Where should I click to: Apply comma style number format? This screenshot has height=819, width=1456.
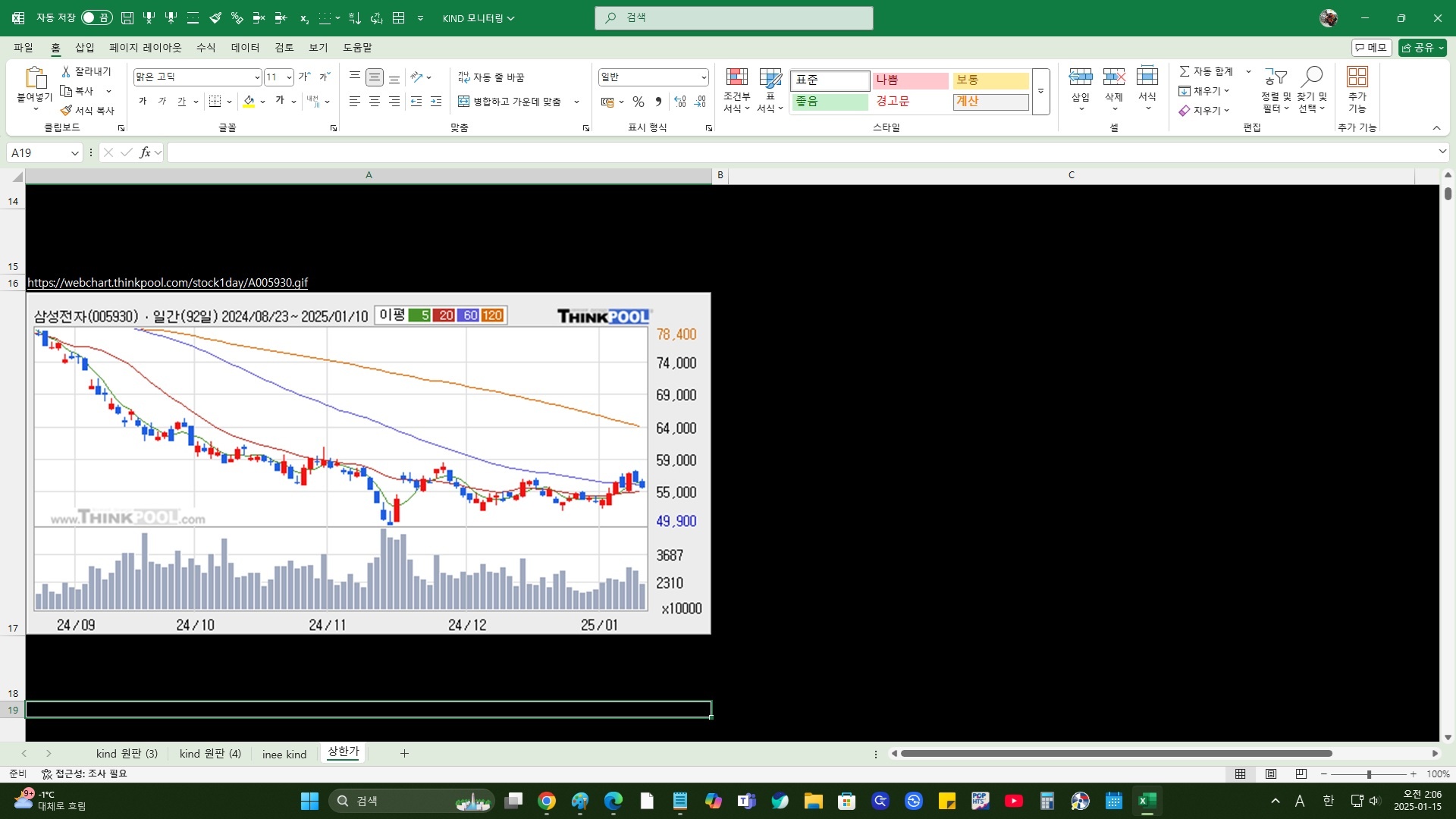(658, 102)
